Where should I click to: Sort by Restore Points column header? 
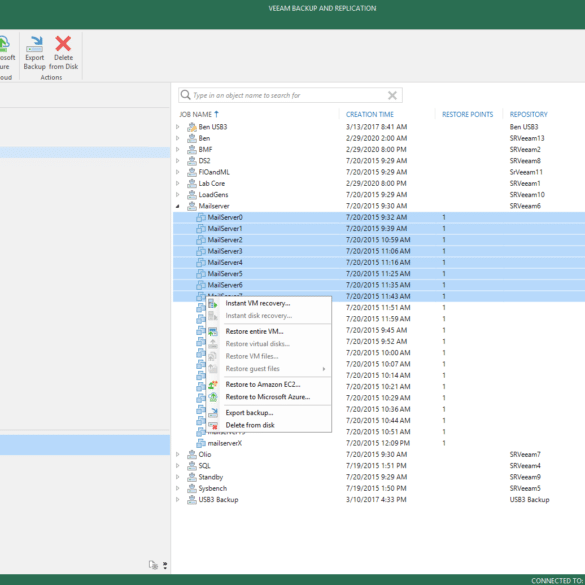(467, 115)
